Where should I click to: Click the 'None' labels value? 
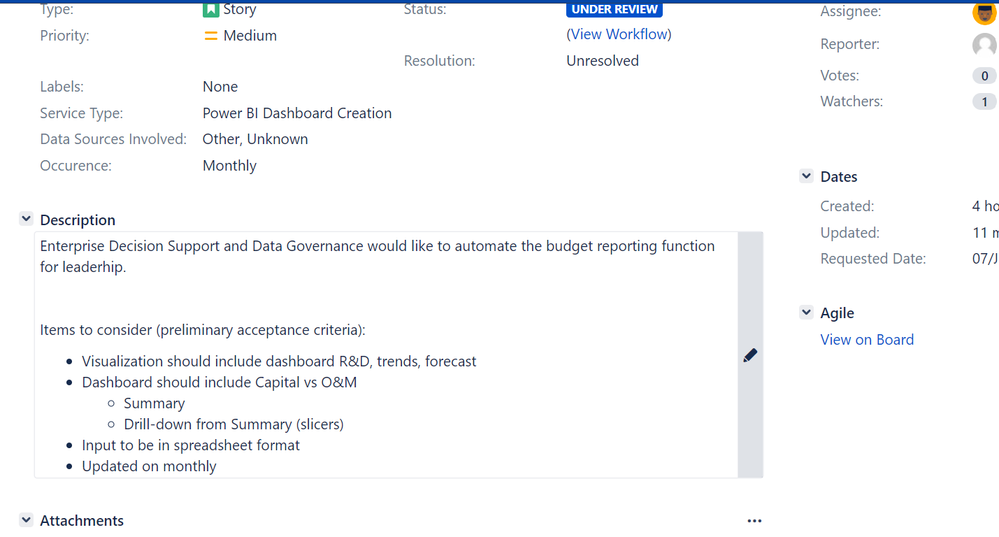(x=220, y=87)
